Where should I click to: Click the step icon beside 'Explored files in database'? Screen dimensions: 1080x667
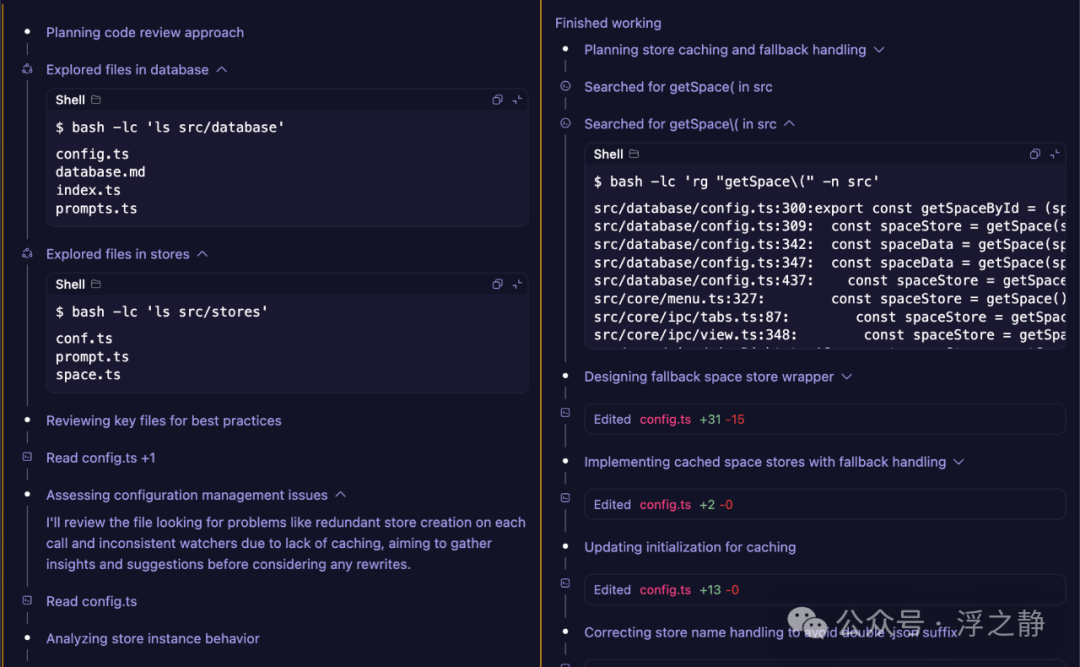pyautogui.click(x=27, y=69)
